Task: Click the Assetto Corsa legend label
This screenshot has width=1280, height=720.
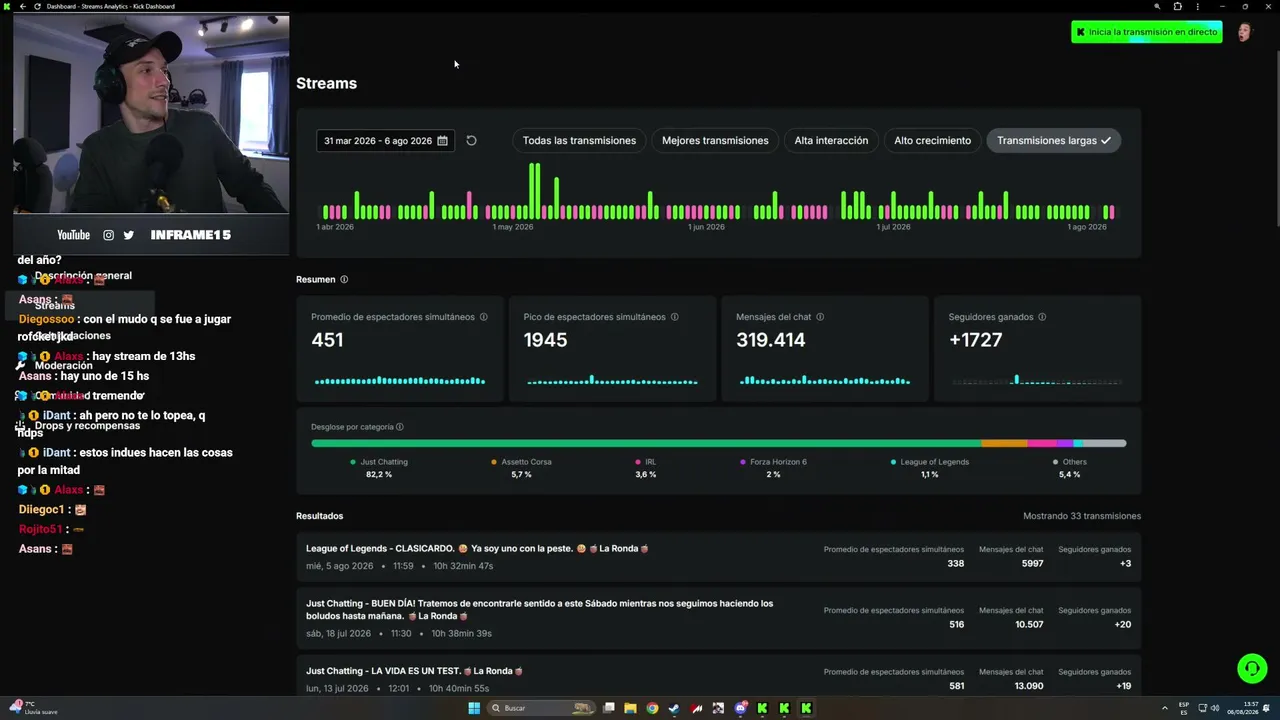Action: [x=526, y=462]
